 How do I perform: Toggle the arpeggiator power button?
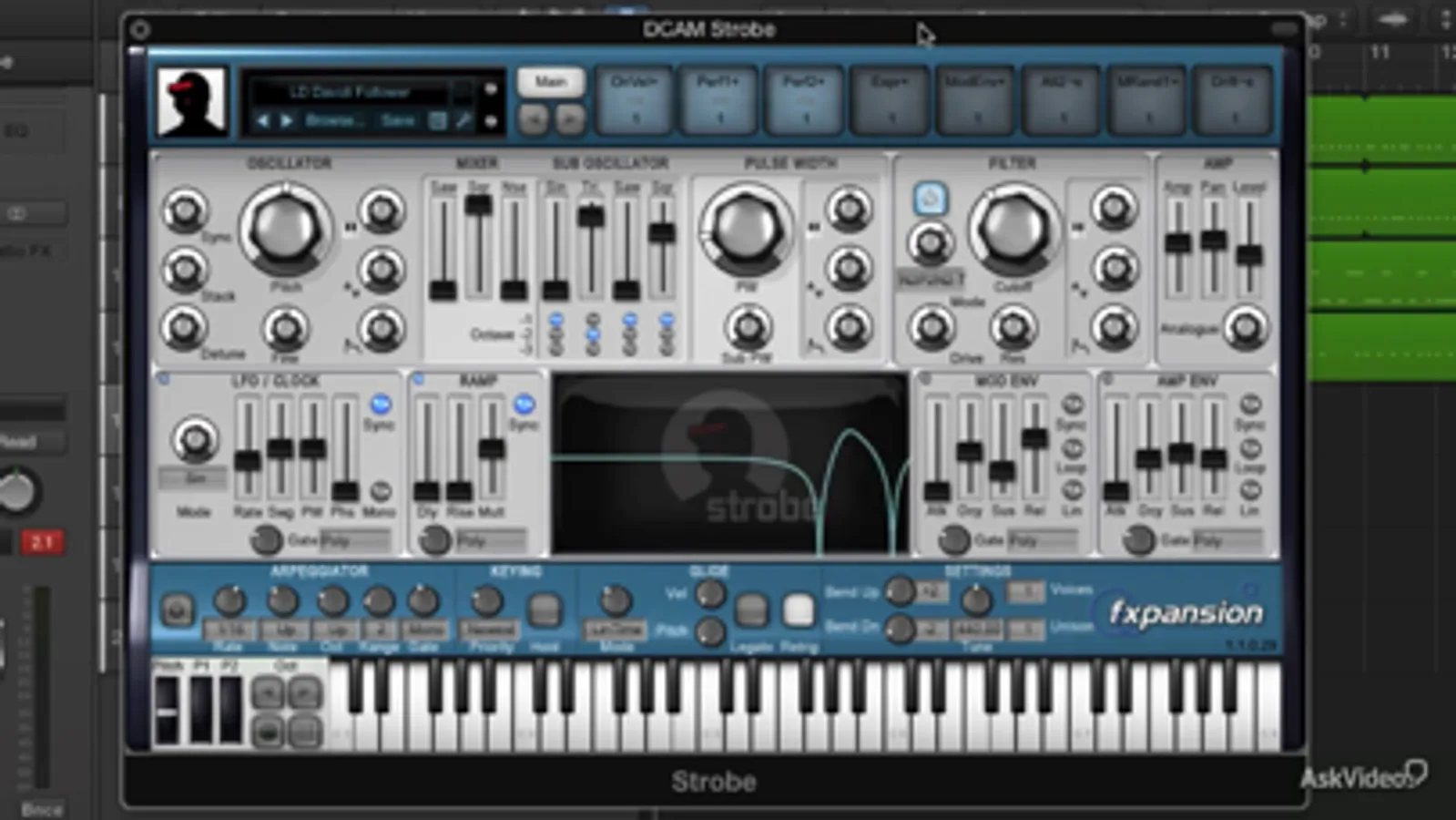coord(178,610)
